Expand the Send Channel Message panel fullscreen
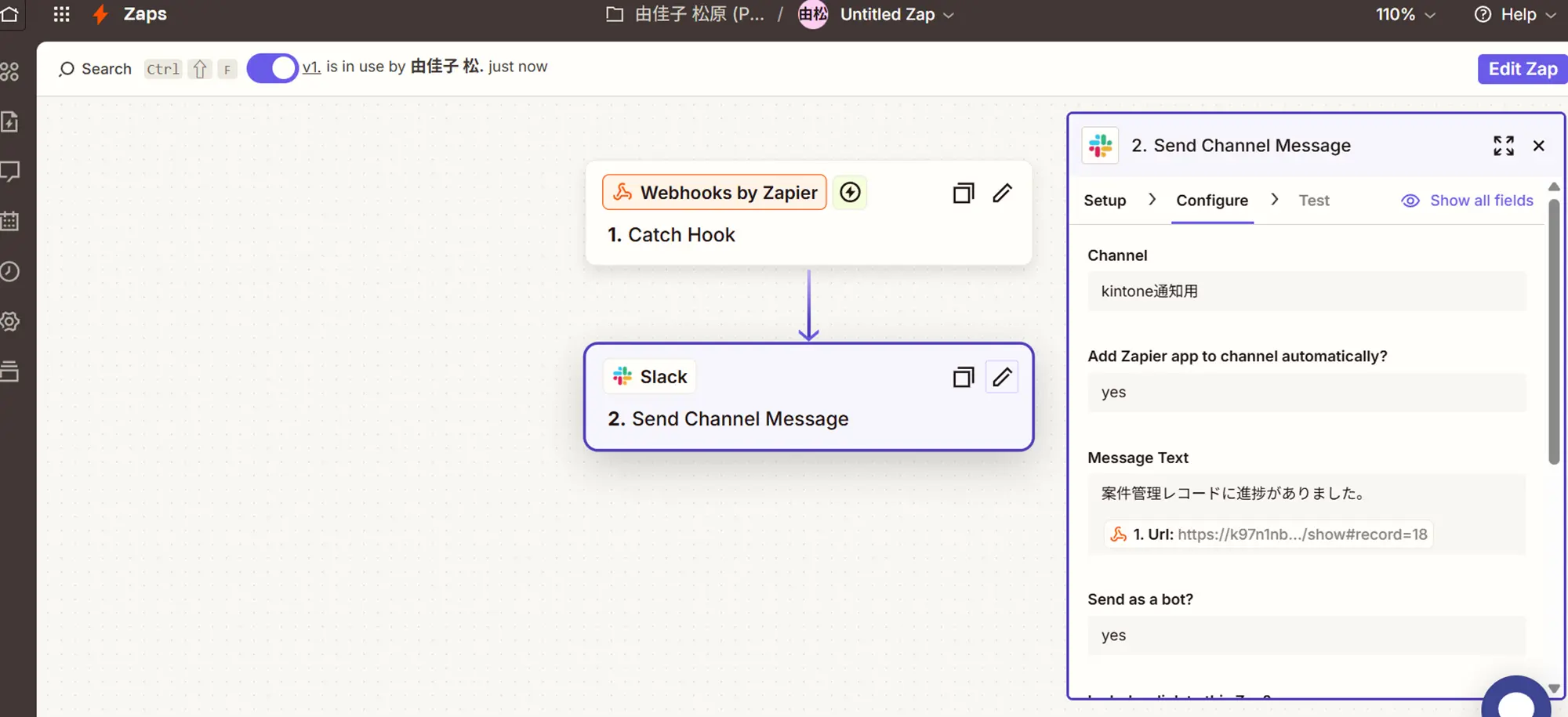 1503,146
